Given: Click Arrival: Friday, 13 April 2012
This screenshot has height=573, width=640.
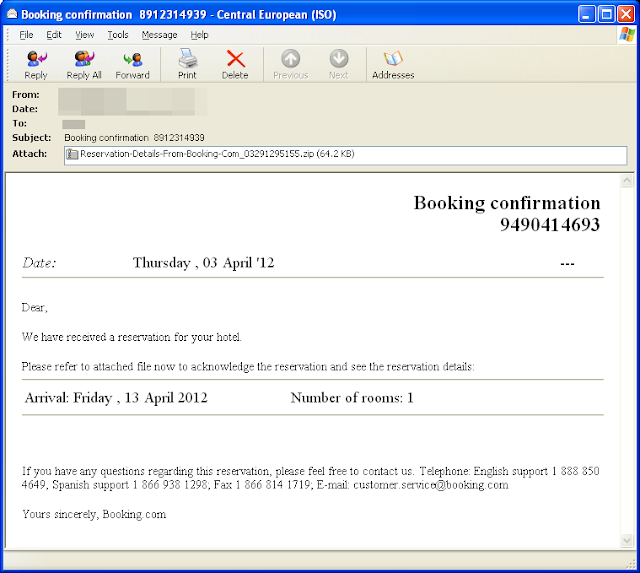Looking at the screenshot, I should pos(116,398).
